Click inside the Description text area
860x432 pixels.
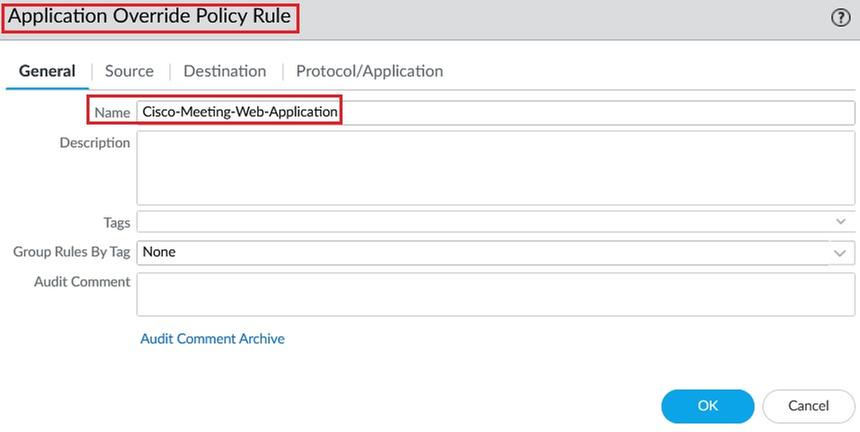click(x=495, y=168)
